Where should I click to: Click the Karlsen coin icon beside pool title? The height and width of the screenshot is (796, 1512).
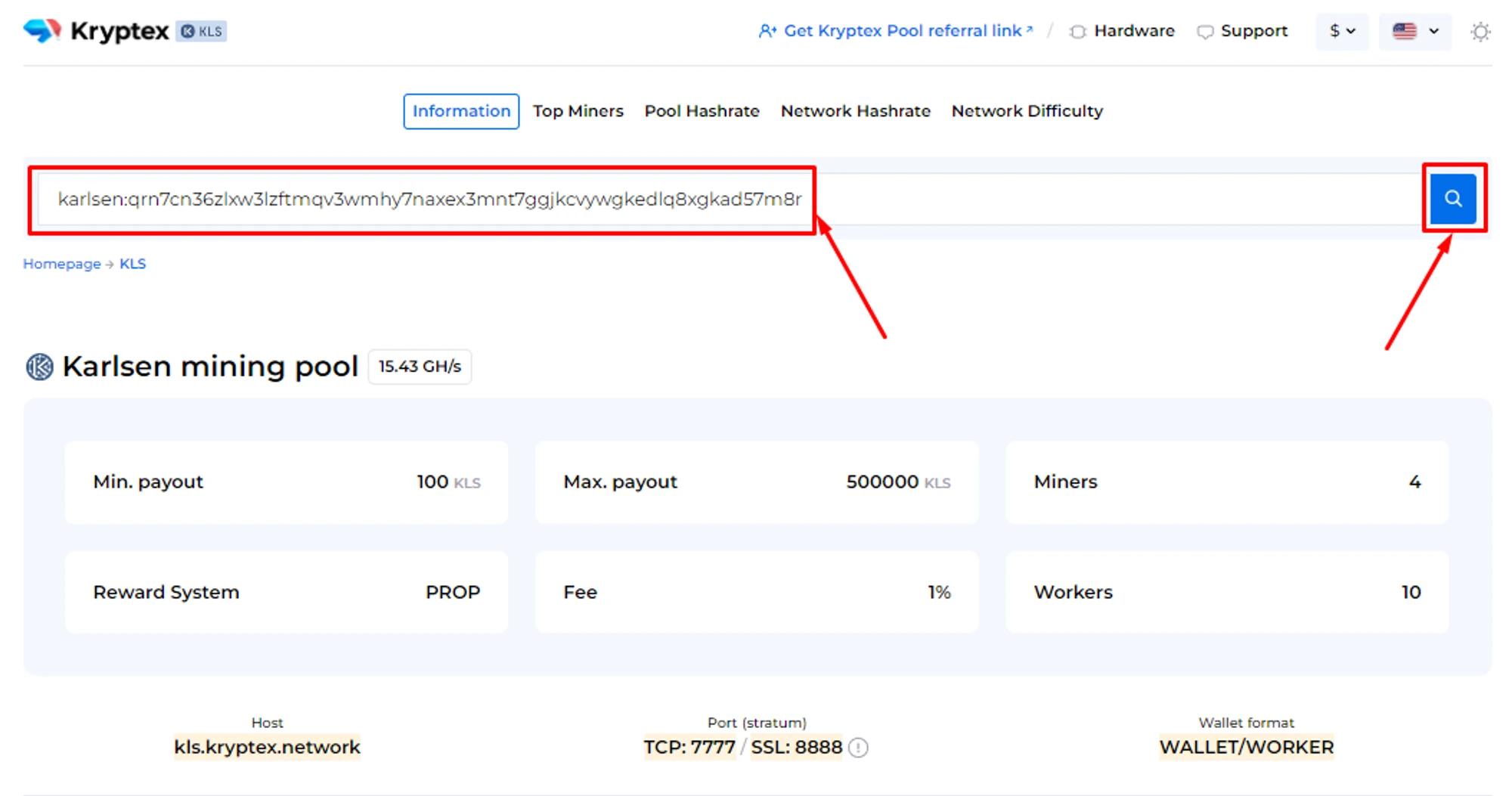(40, 367)
